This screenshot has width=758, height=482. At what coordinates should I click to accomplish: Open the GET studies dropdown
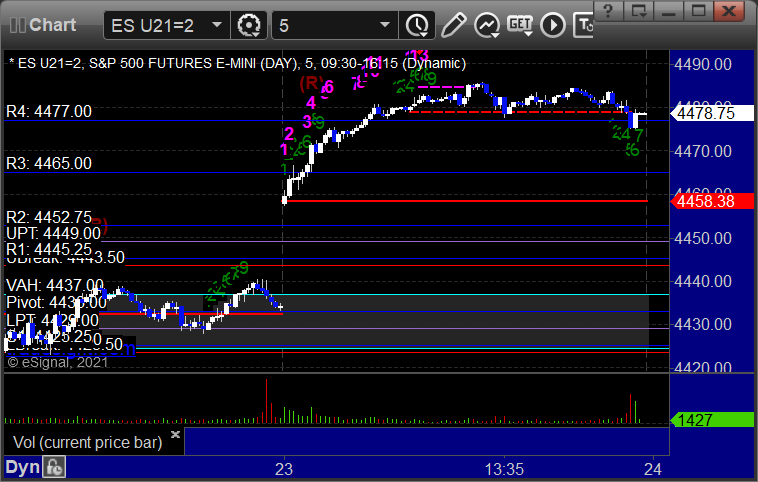coord(520,25)
